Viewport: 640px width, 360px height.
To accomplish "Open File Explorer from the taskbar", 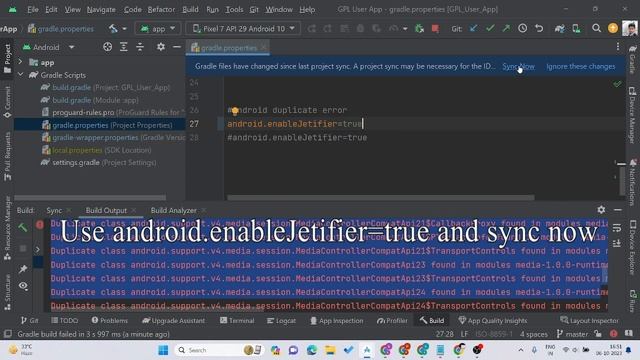I will pos(330,350).
